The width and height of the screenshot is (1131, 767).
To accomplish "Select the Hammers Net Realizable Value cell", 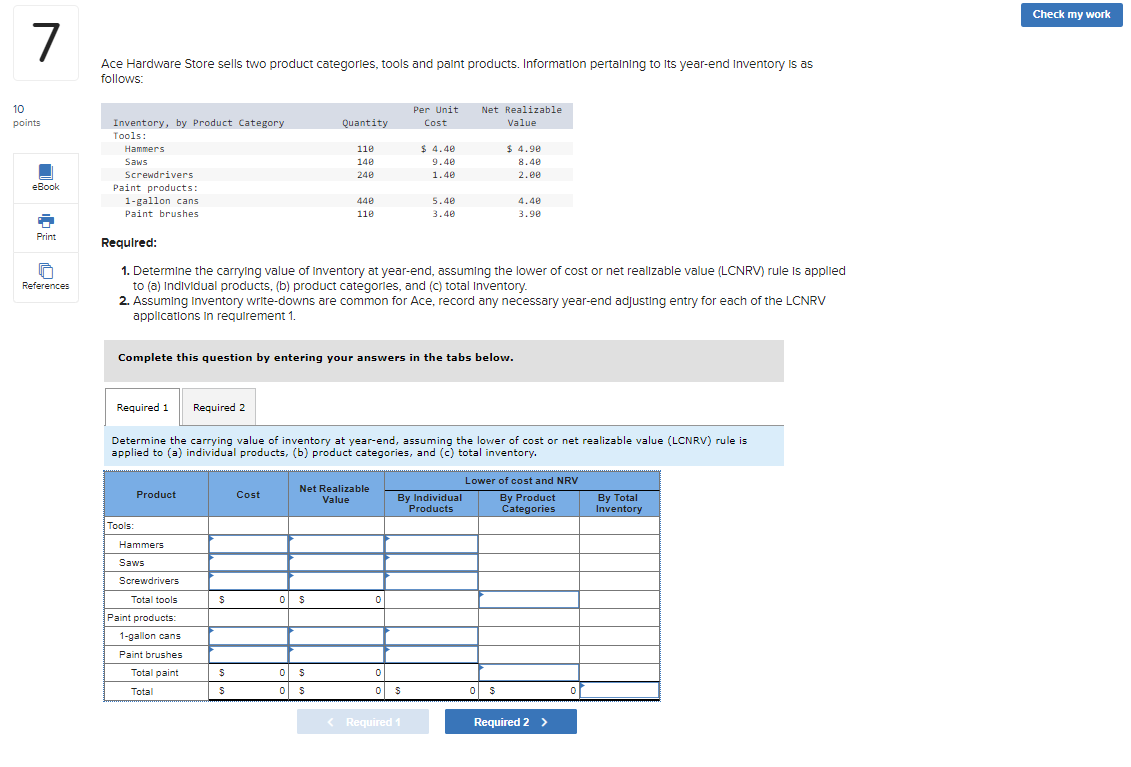I will pyautogui.click(x=336, y=544).
